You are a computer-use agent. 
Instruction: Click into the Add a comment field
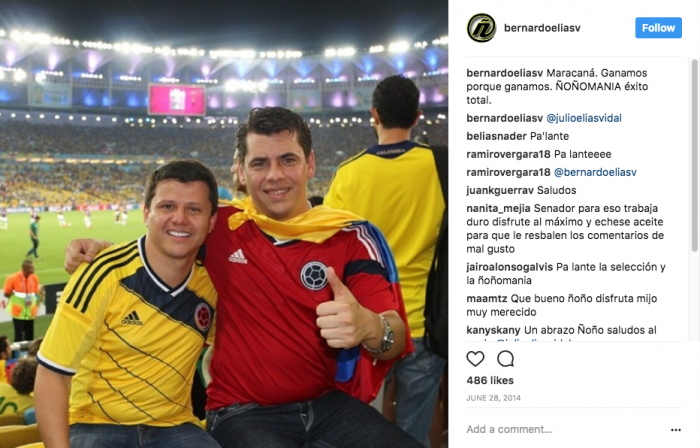[565, 429]
